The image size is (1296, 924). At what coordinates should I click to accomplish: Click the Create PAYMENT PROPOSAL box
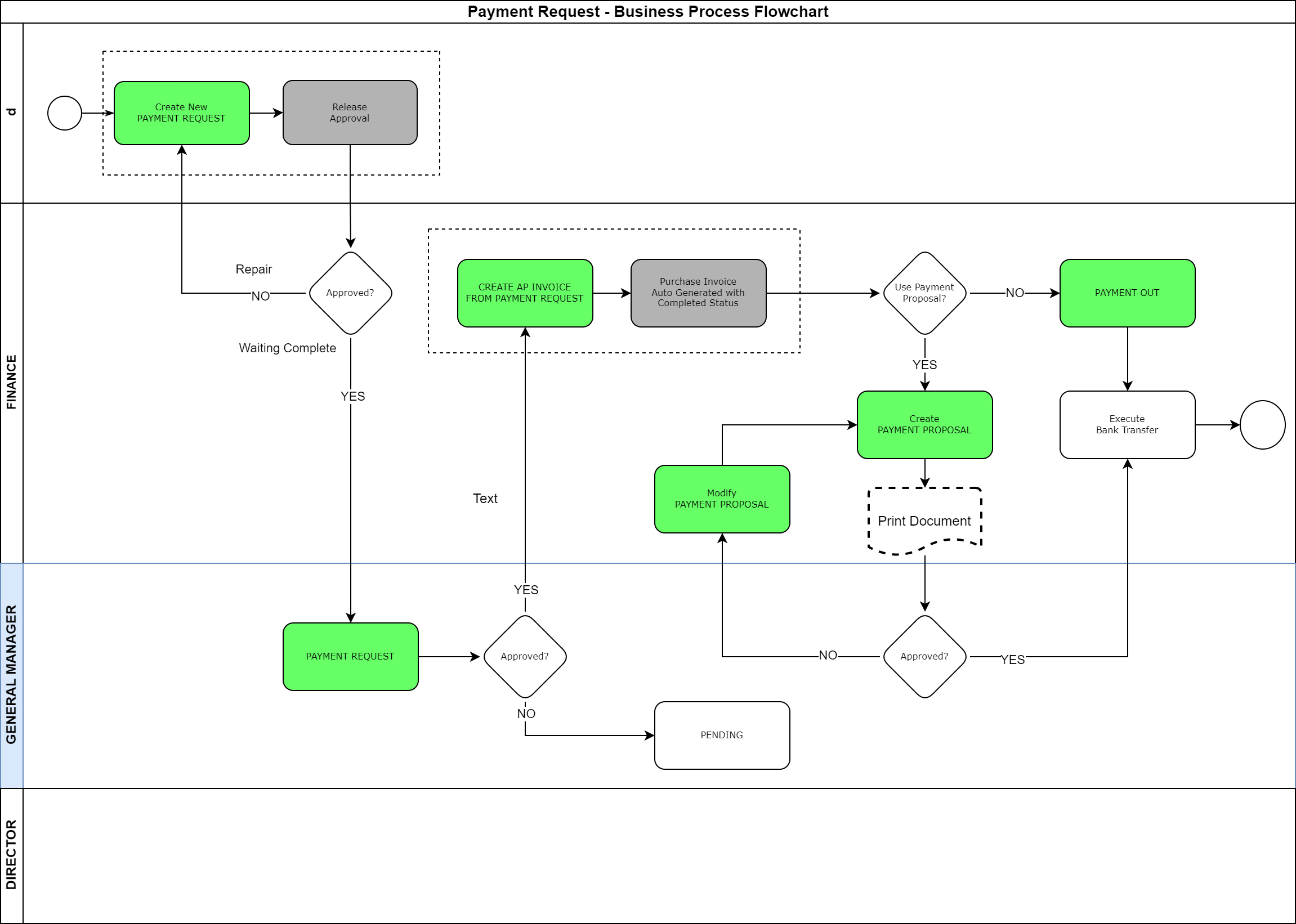tap(924, 424)
